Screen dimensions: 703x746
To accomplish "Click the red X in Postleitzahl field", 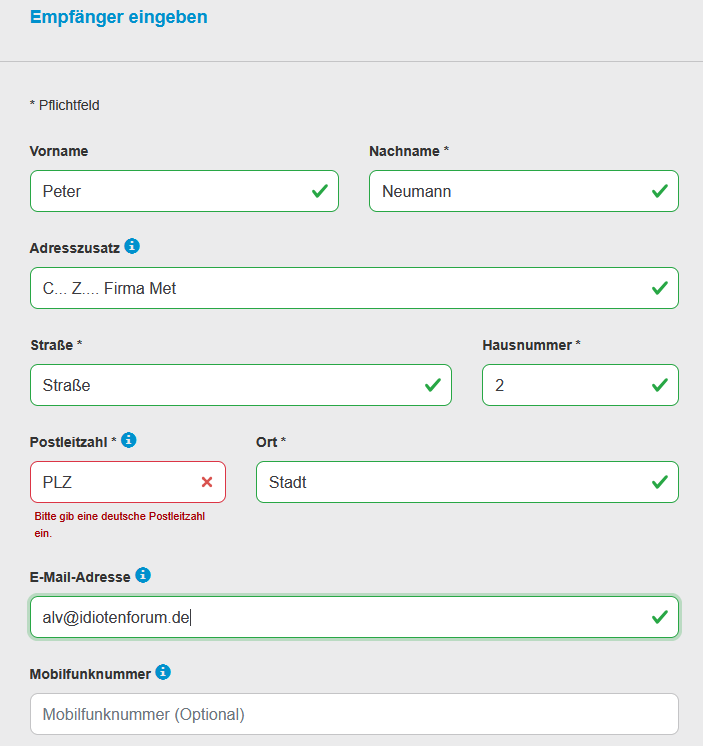I will (207, 482).
